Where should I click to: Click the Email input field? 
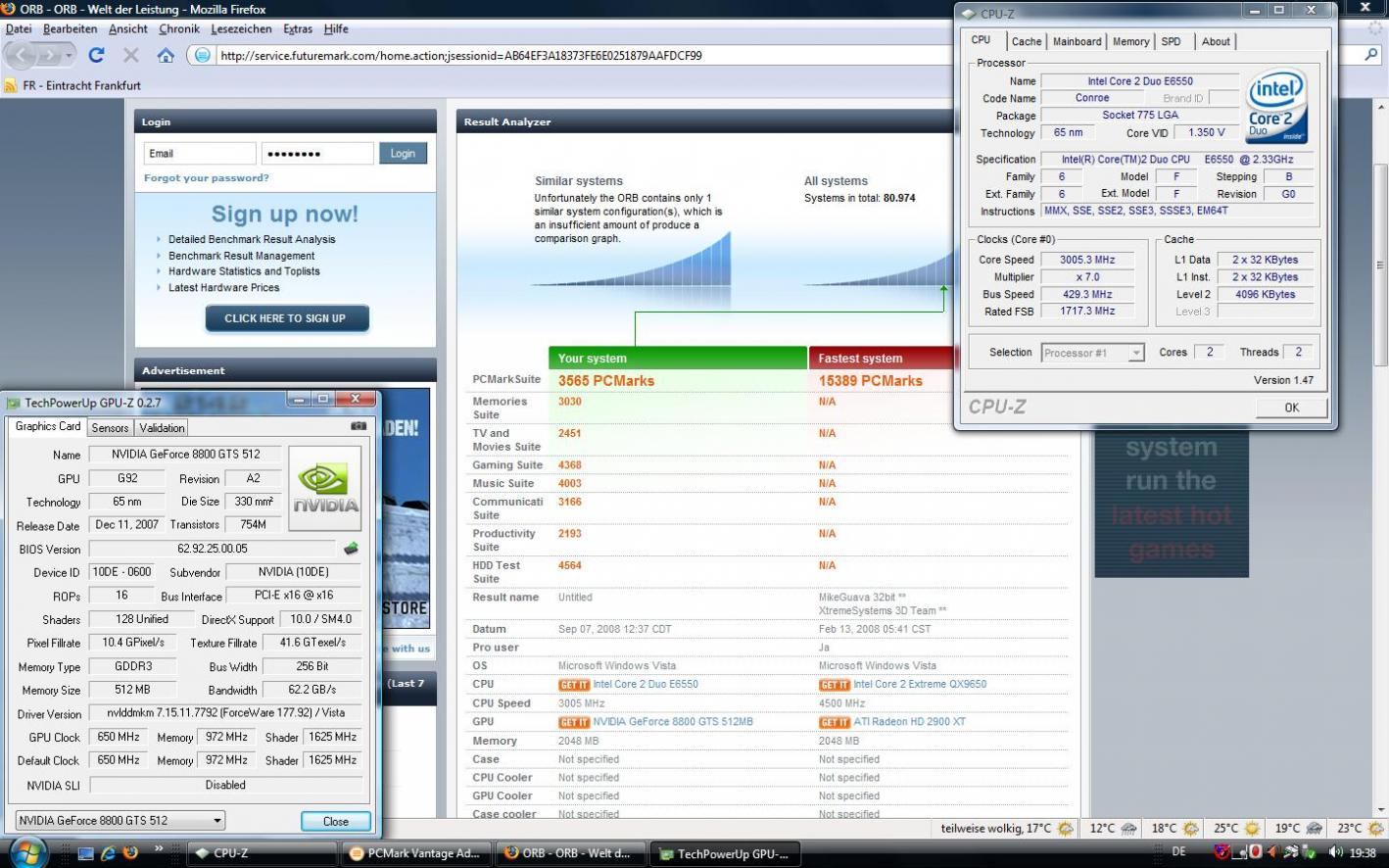pos(200,154)
